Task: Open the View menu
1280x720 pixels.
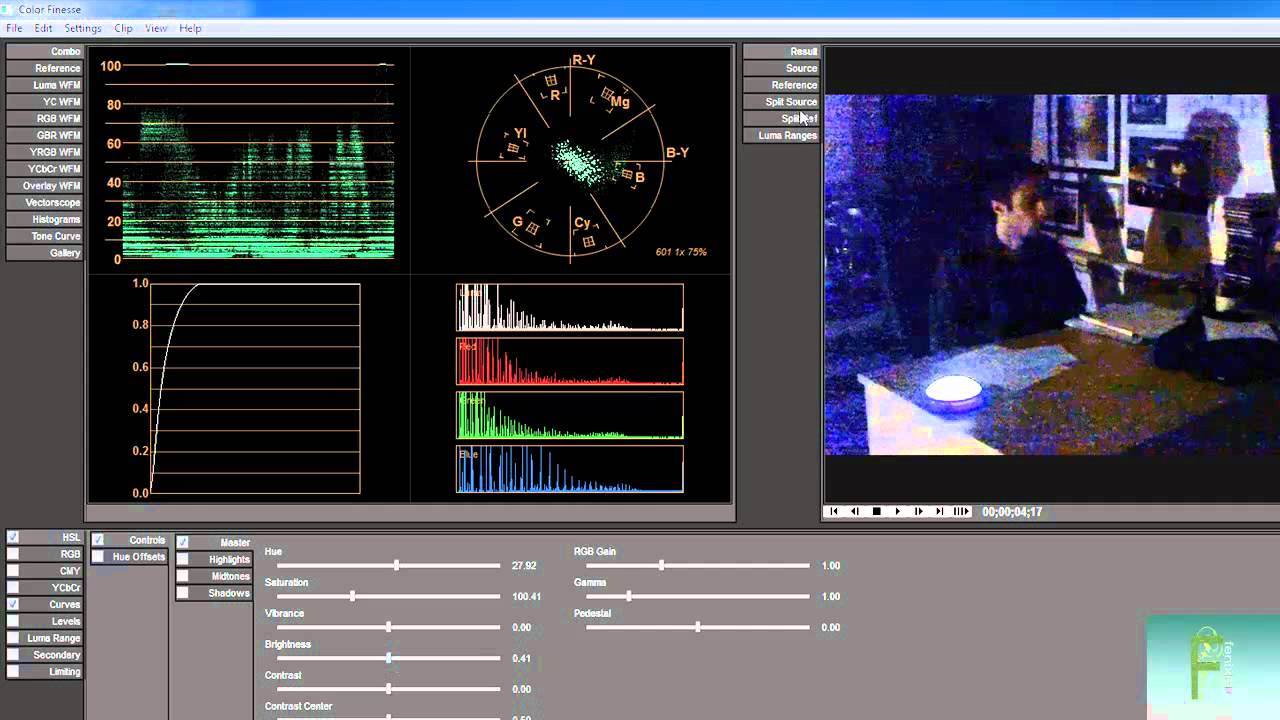Action: (156, 28)
